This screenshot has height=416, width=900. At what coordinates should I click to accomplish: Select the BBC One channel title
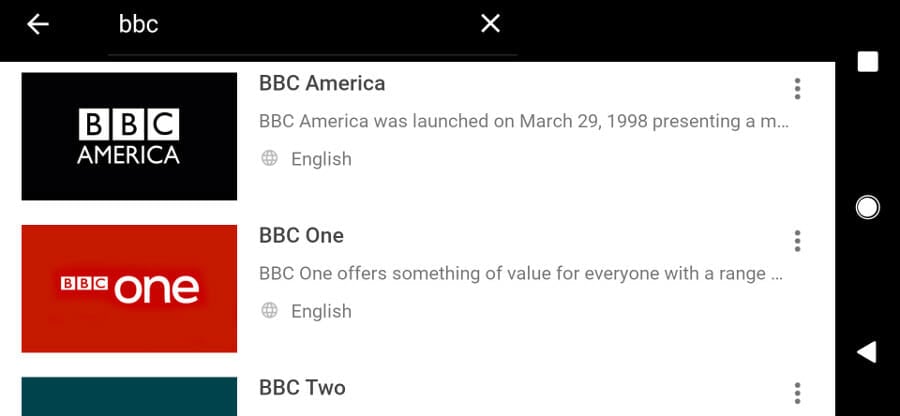[x=301, y=236]
